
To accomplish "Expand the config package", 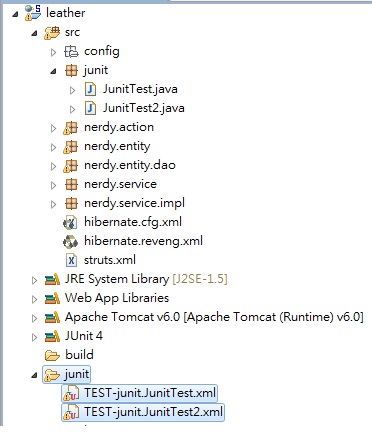I will tap(53, 52).
